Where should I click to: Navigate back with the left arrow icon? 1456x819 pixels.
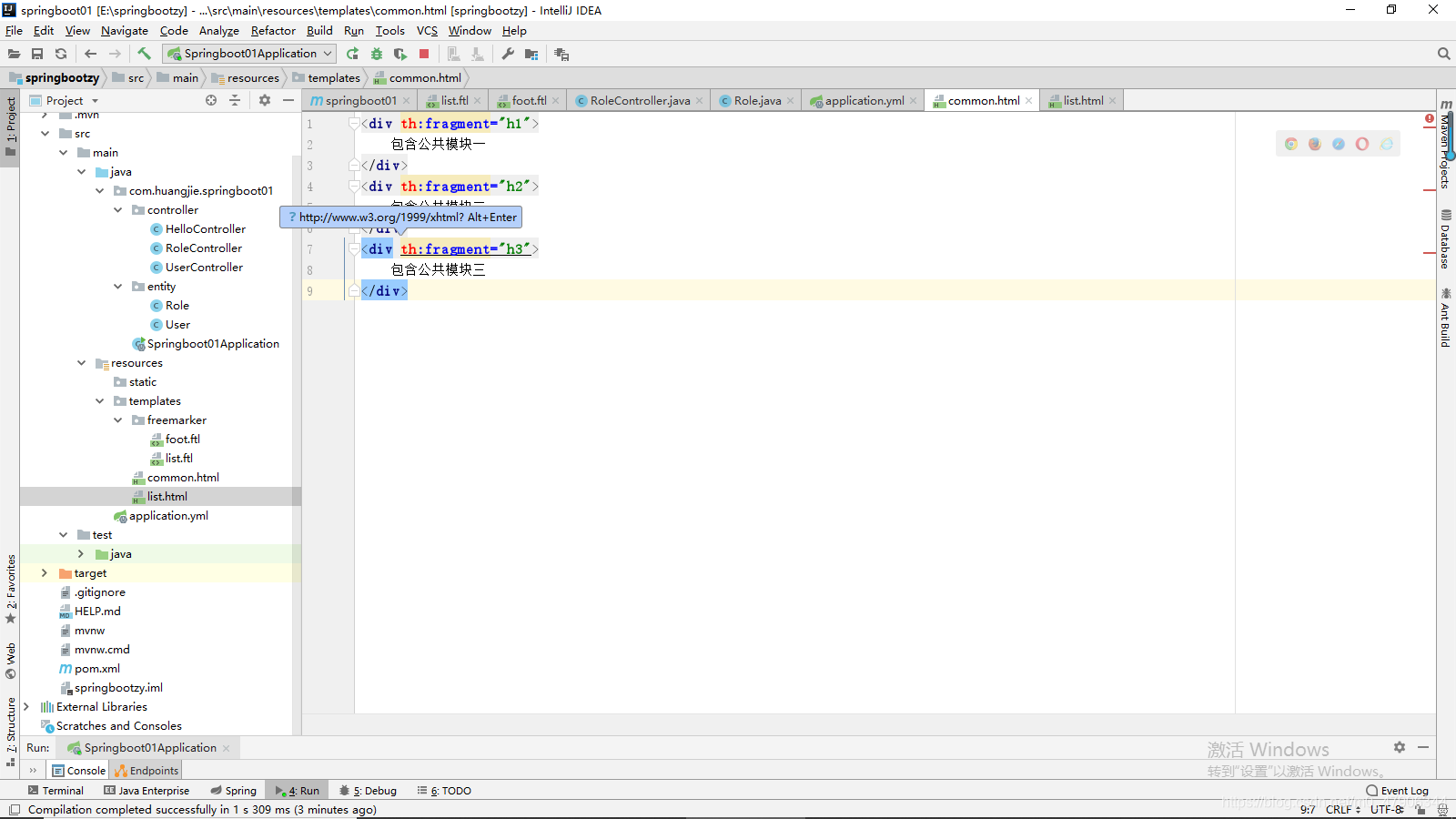click(90, 54)
